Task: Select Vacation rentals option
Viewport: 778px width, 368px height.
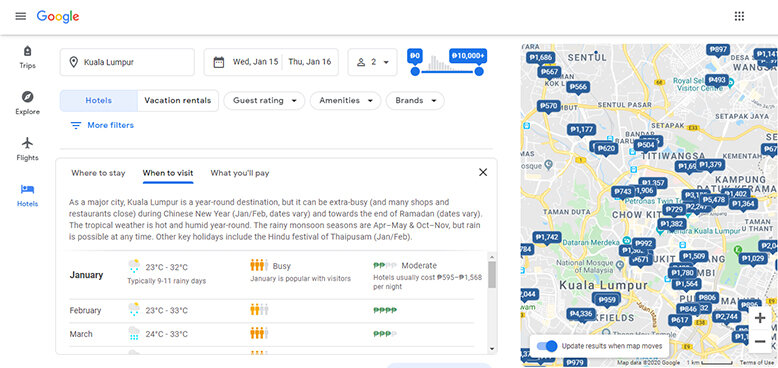Action: tap(178, 101)
